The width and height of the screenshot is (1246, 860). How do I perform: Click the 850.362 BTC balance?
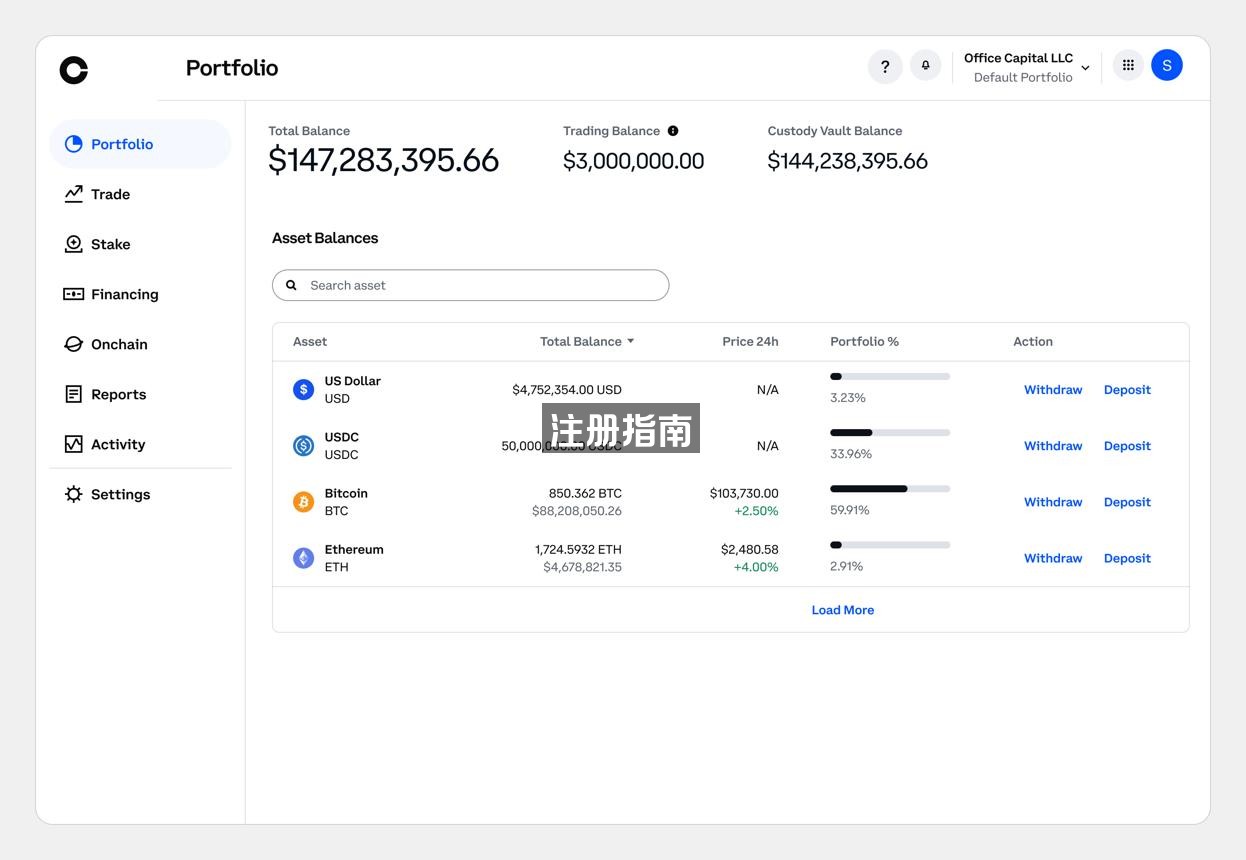tap(585, 494)
